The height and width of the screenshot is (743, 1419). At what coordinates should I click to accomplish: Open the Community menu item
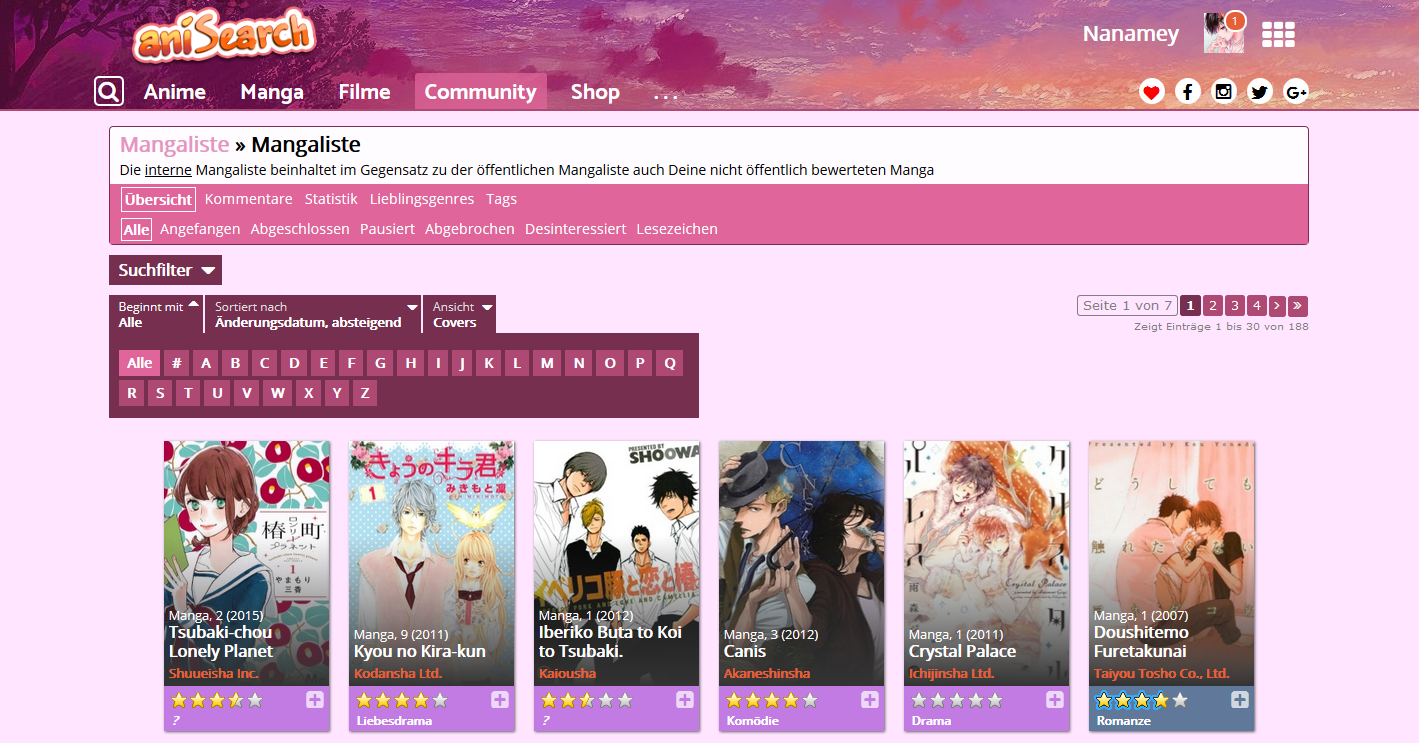point(480,92)
